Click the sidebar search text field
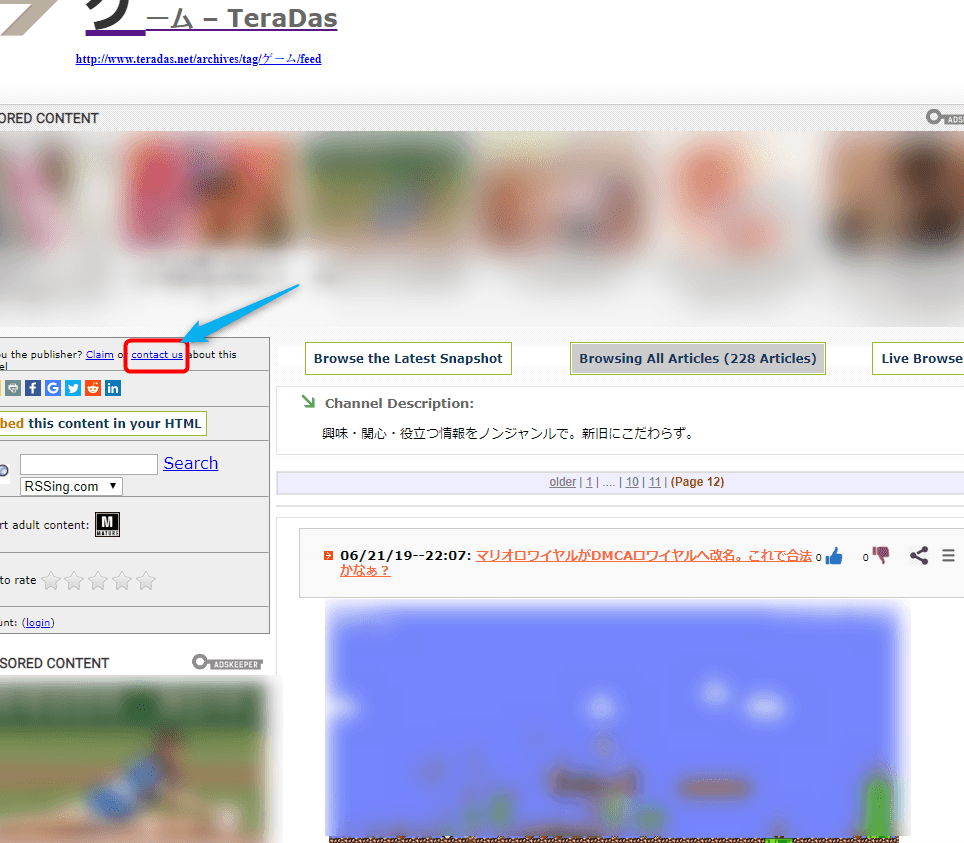The image size is (964, 843). pyautogui.click(x=88, y=464)
